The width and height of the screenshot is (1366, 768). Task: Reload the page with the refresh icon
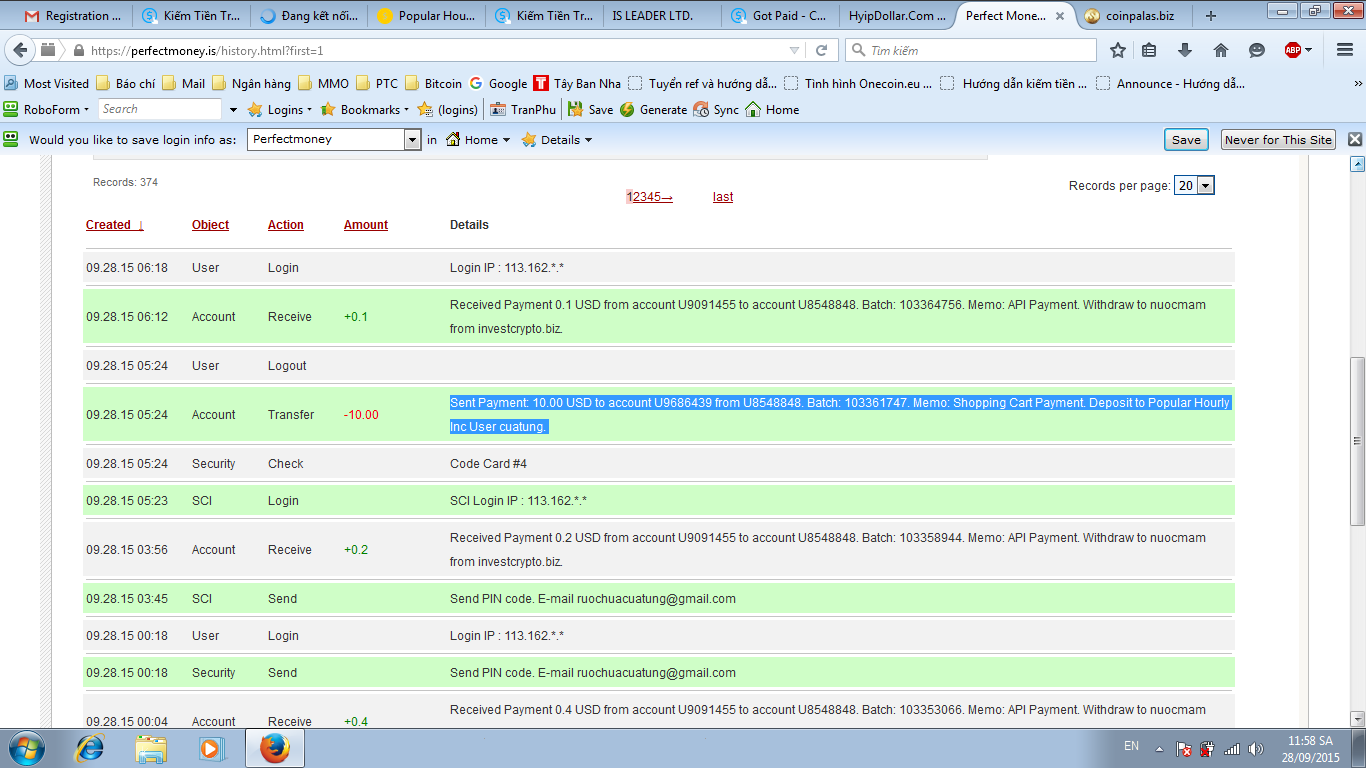coord(821,50)
